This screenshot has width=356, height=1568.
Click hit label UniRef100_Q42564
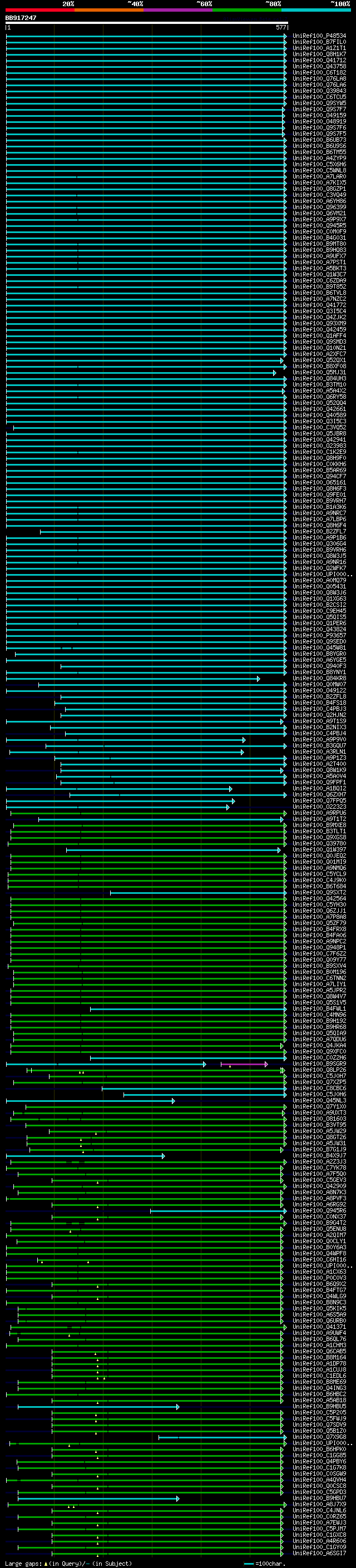click(319, 898)
